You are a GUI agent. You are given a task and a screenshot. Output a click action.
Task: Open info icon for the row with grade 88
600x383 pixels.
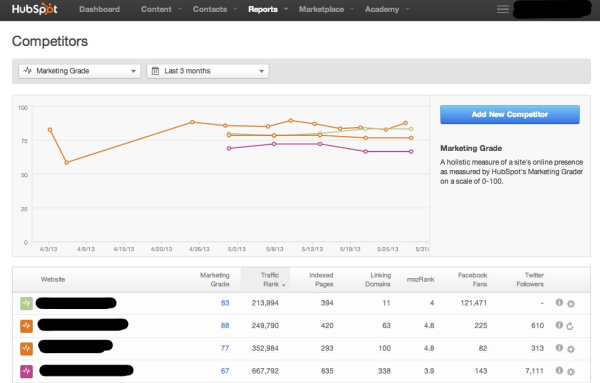[x=559, y=325]
